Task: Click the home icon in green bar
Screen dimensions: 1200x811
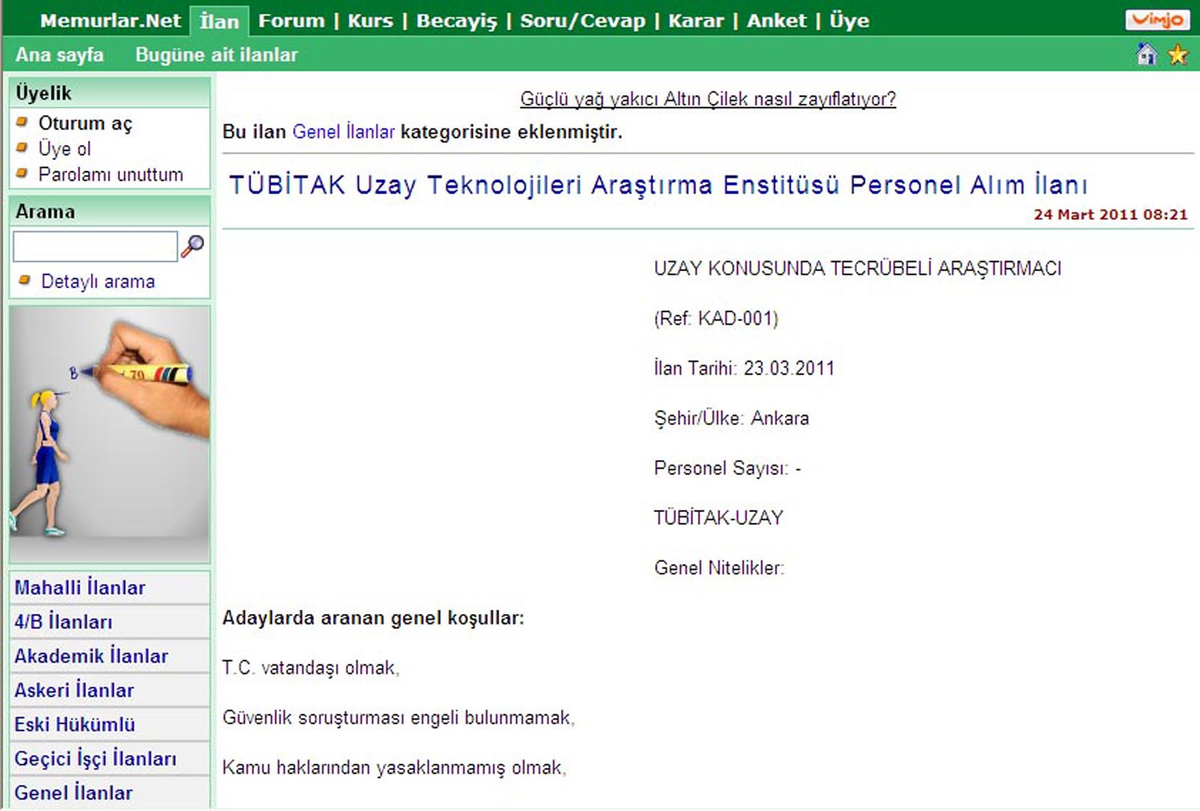Action: (x=1147, y=55)
